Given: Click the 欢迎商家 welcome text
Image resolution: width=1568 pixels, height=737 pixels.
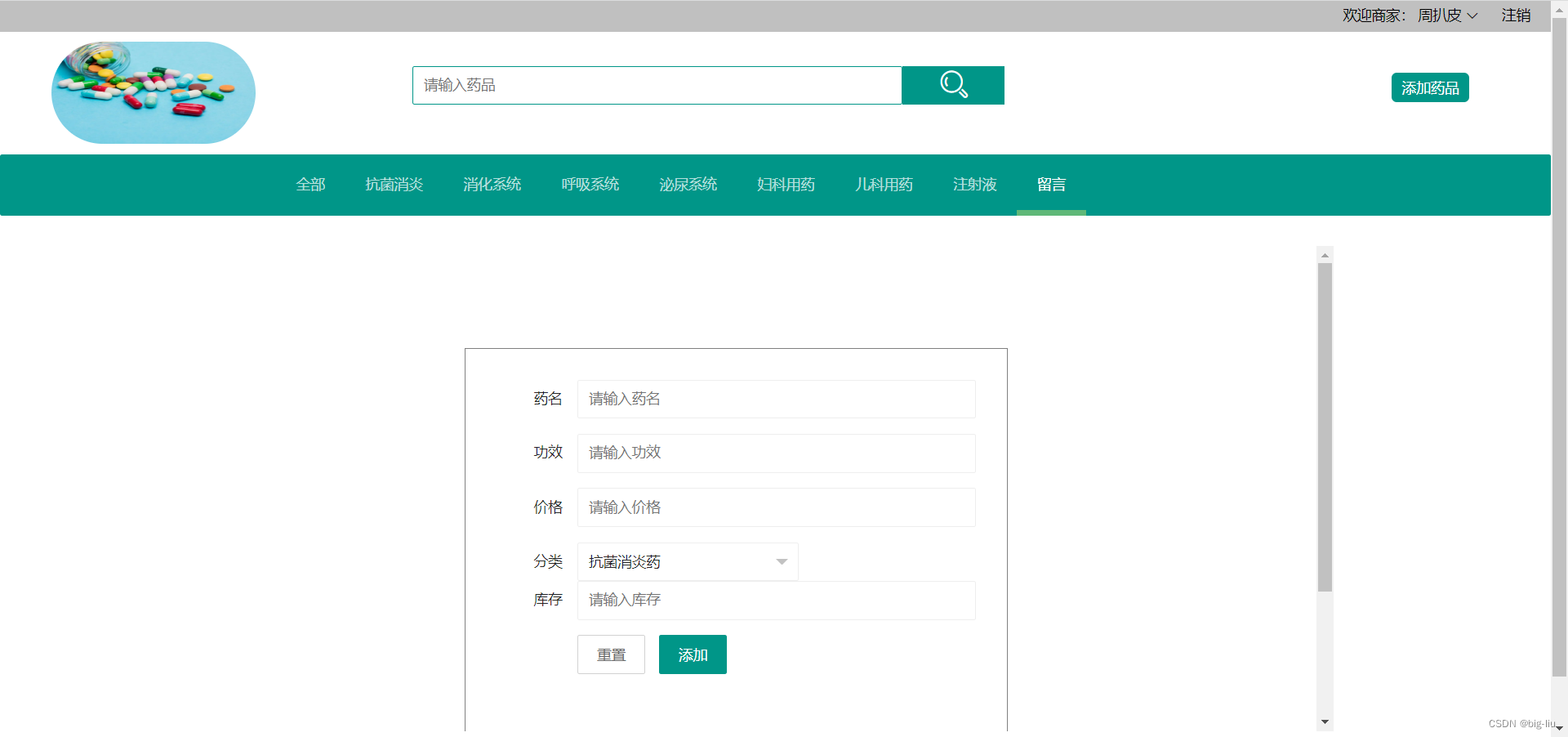Looking at the screenshot, I should 1374,16.
